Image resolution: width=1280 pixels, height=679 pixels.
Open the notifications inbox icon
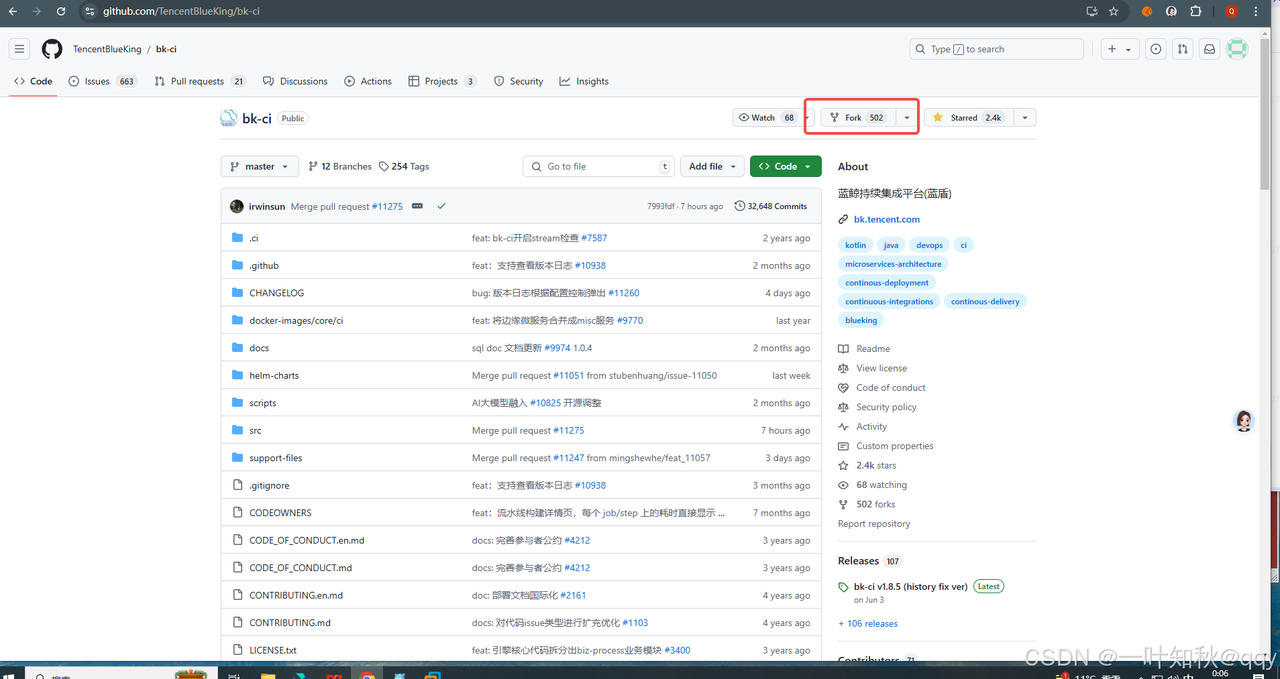point(1209,49)
